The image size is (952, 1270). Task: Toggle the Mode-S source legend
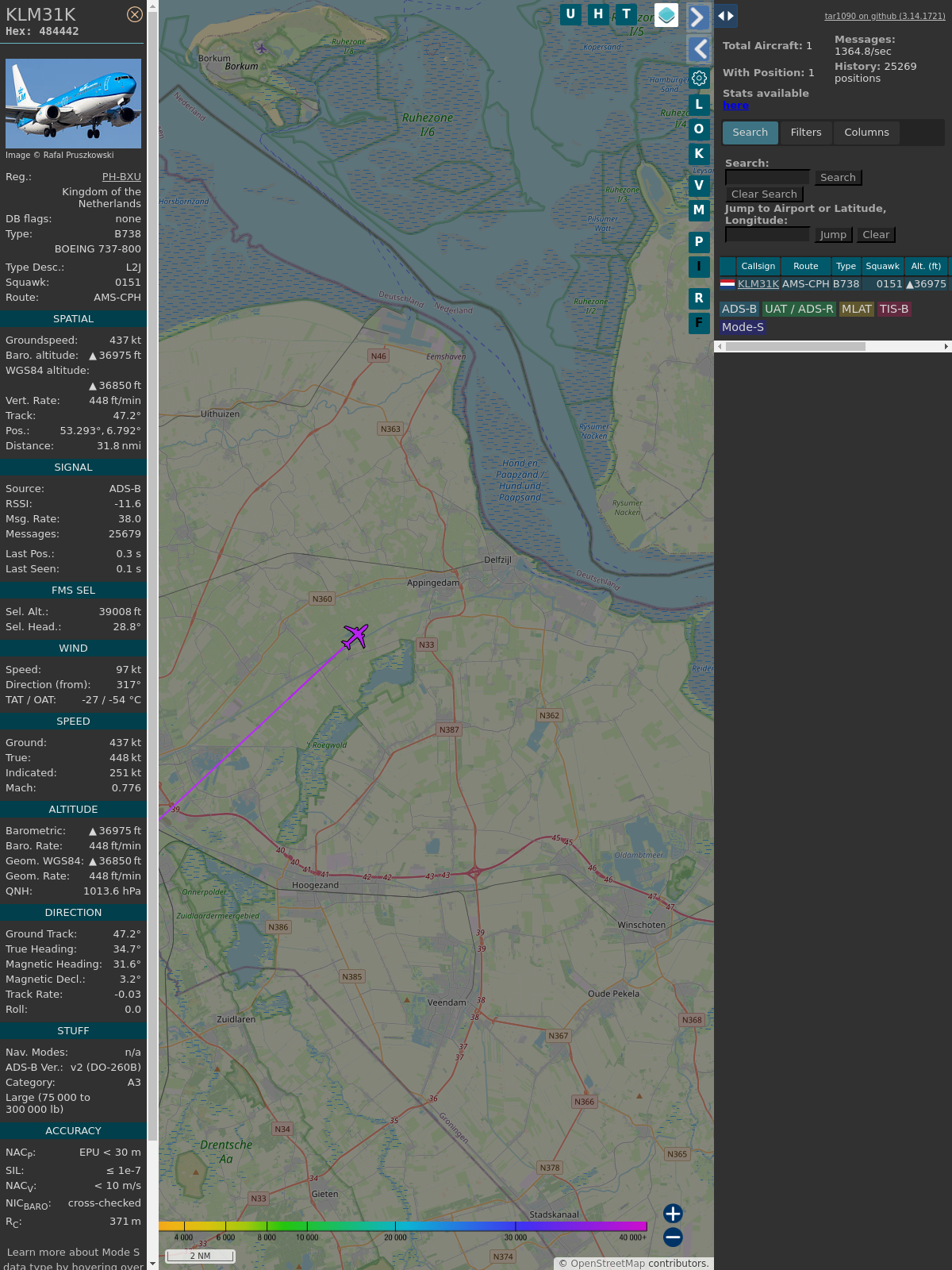[743, 327]
